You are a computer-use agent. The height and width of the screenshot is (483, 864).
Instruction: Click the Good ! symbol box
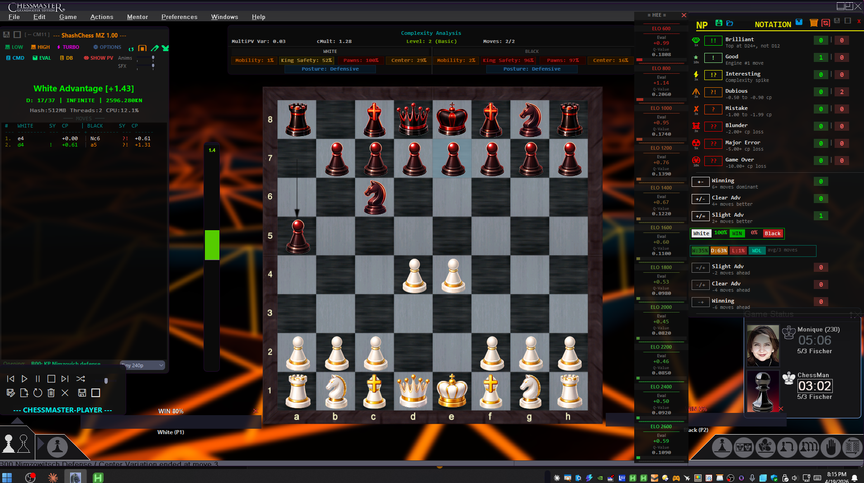713,58
